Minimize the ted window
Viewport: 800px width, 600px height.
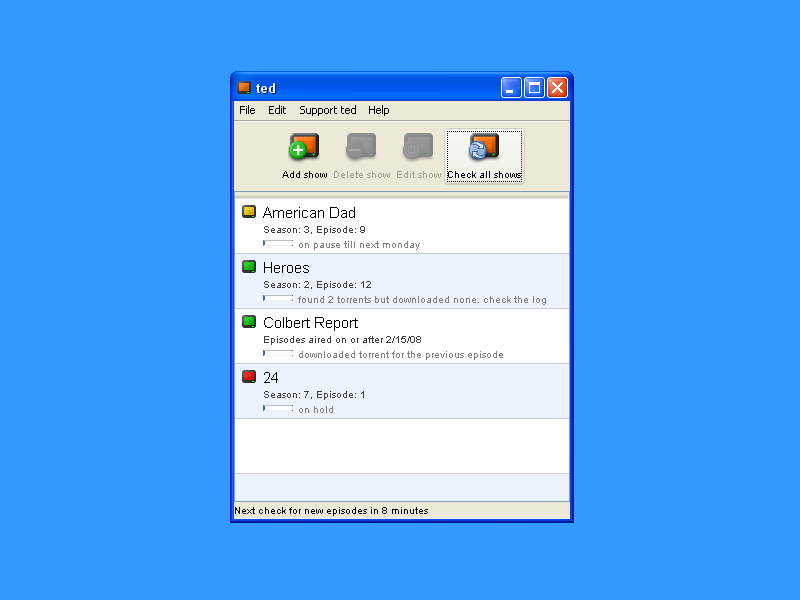pyautogui.click(x=511, y=88)
